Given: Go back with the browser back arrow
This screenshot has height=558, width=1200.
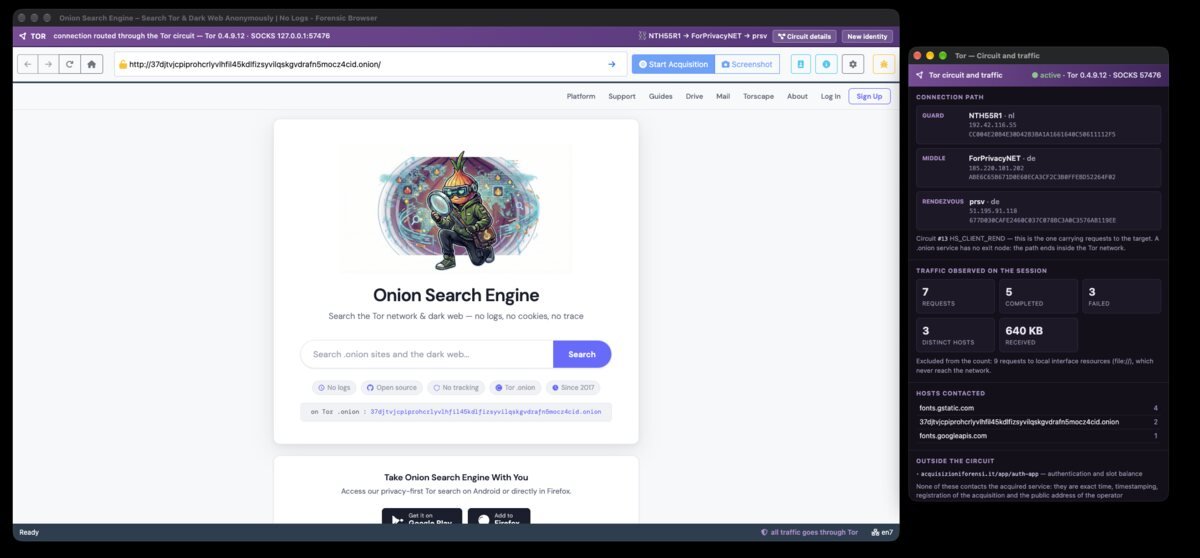Looking at the screenshot, I should pos(28,64).
